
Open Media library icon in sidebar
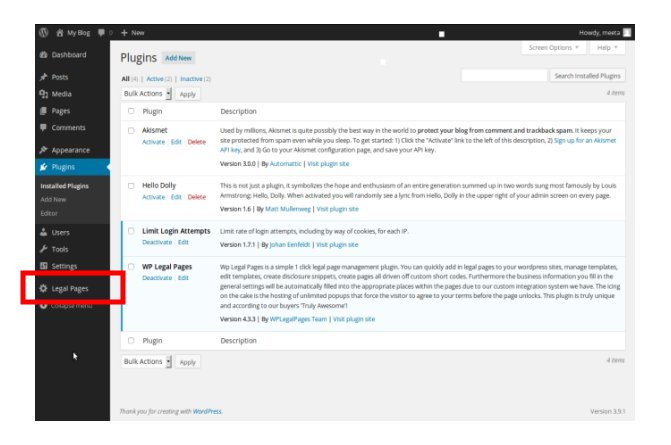pos(44,94)
